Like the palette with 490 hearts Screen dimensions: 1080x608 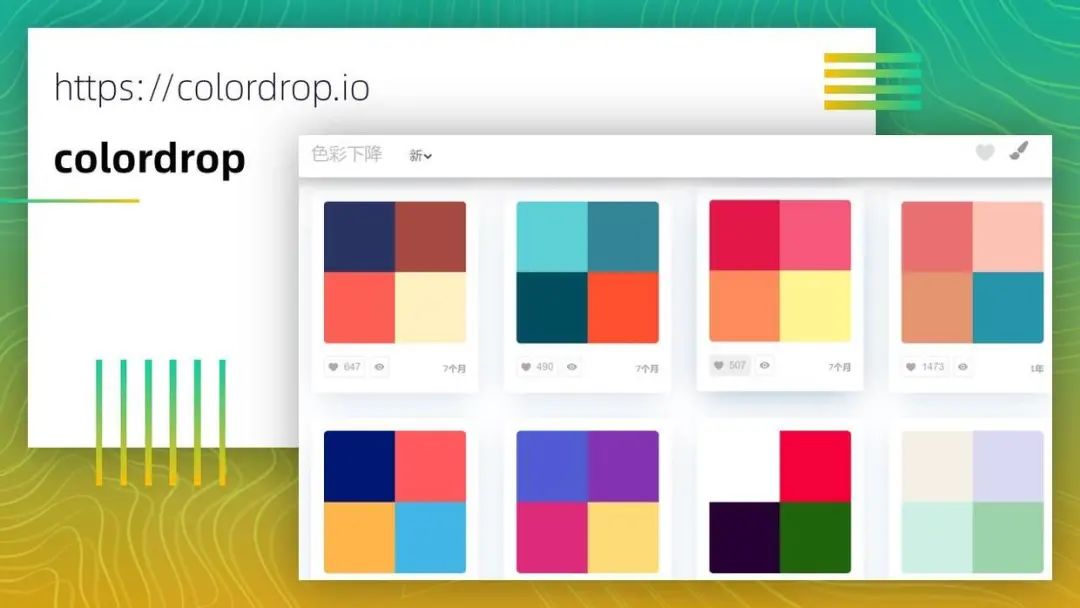coord(537,367)
